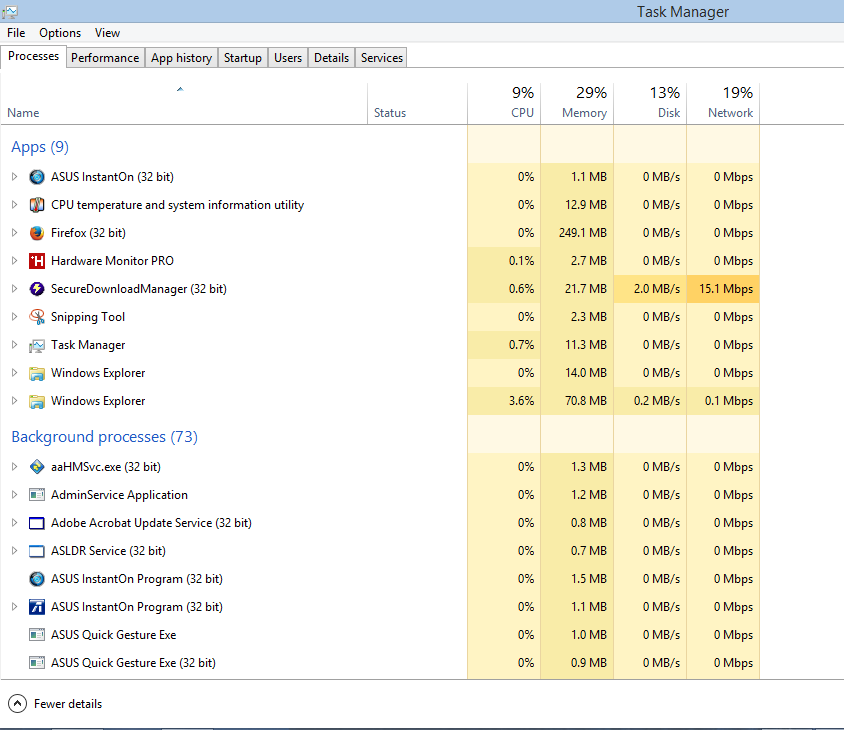Screen dimensions: 844x730
Task: Expand the Hardware Monitor PRO row
Action: tap(15, 261)
